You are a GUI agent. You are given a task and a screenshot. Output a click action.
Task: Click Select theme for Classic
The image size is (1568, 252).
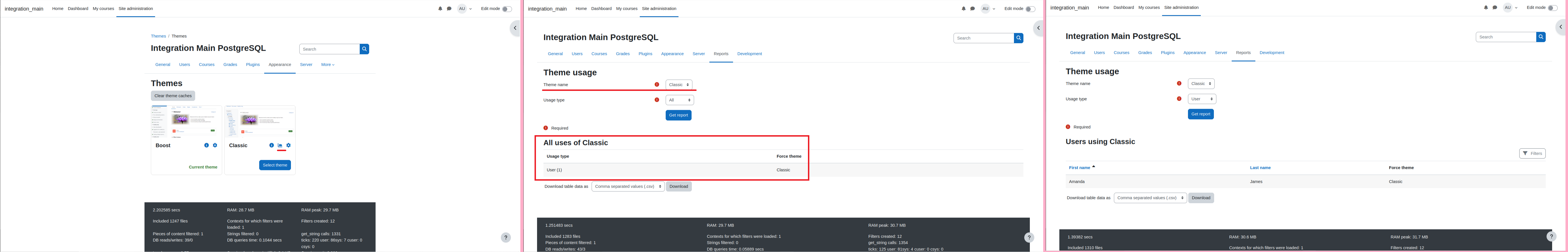point(275,165)
